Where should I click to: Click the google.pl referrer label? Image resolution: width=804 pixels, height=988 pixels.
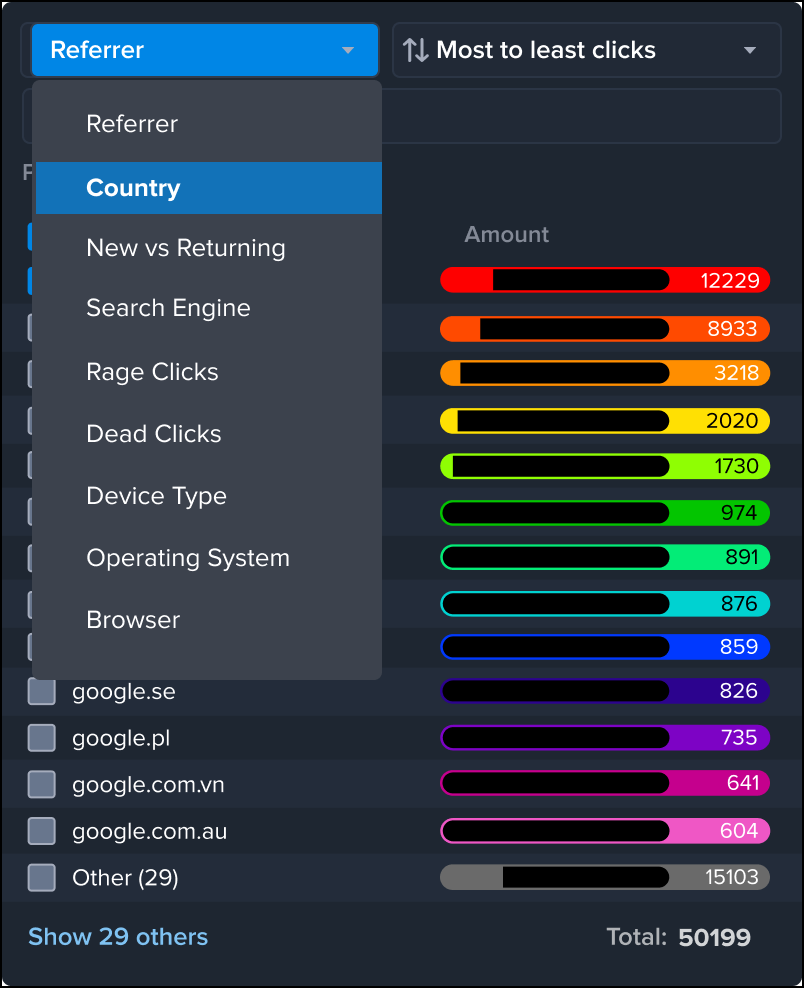click(121, 738)
